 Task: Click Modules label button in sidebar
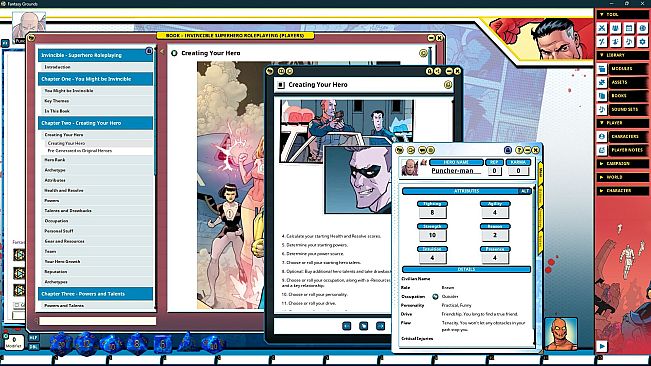pyautogui.click(x=629, y=69)
